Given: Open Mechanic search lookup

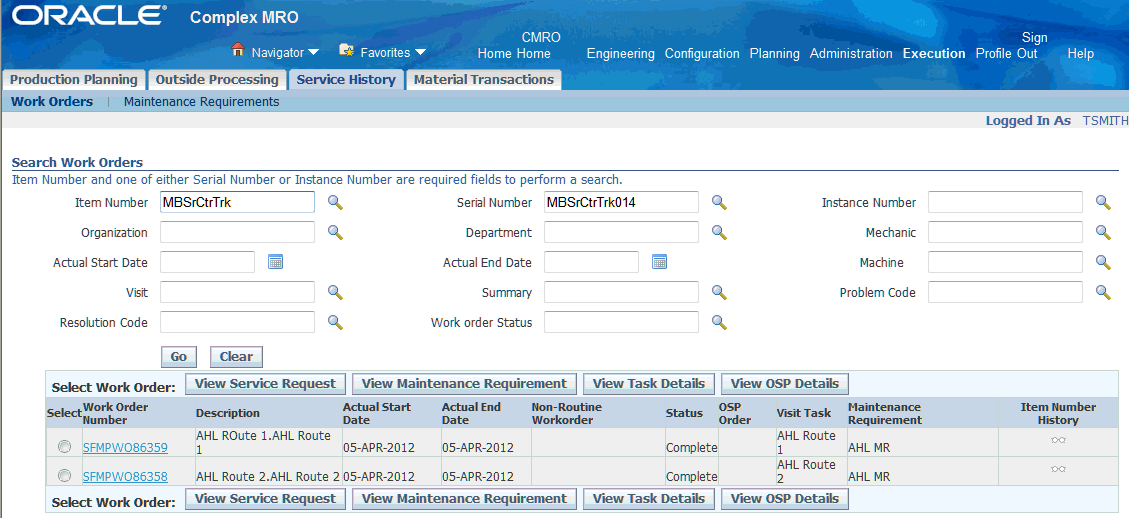Looking at the screenshot, I should coord(1103,232).
